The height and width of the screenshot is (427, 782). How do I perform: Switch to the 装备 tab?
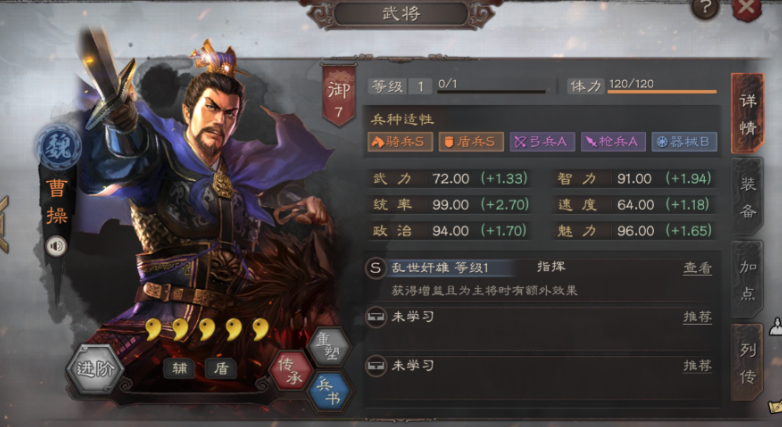[747, 197]
